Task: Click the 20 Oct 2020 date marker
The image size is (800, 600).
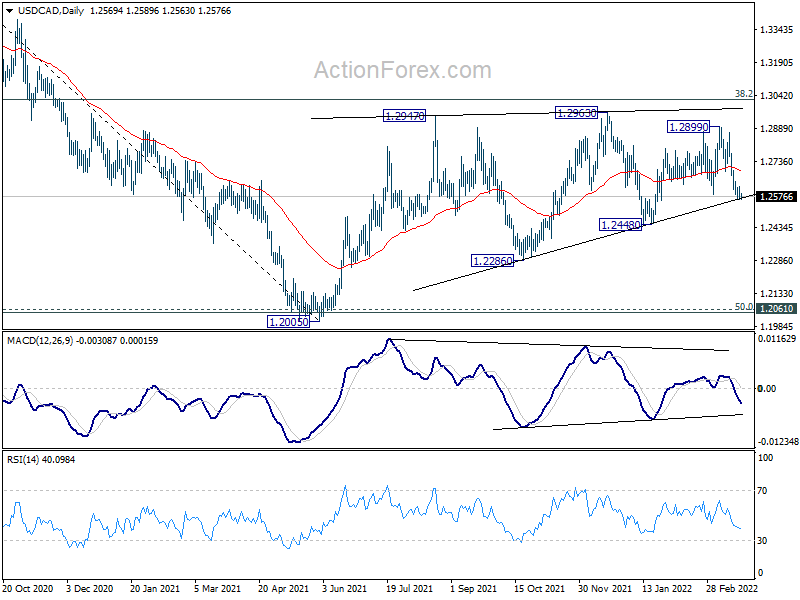Action: tap(28, 589)
